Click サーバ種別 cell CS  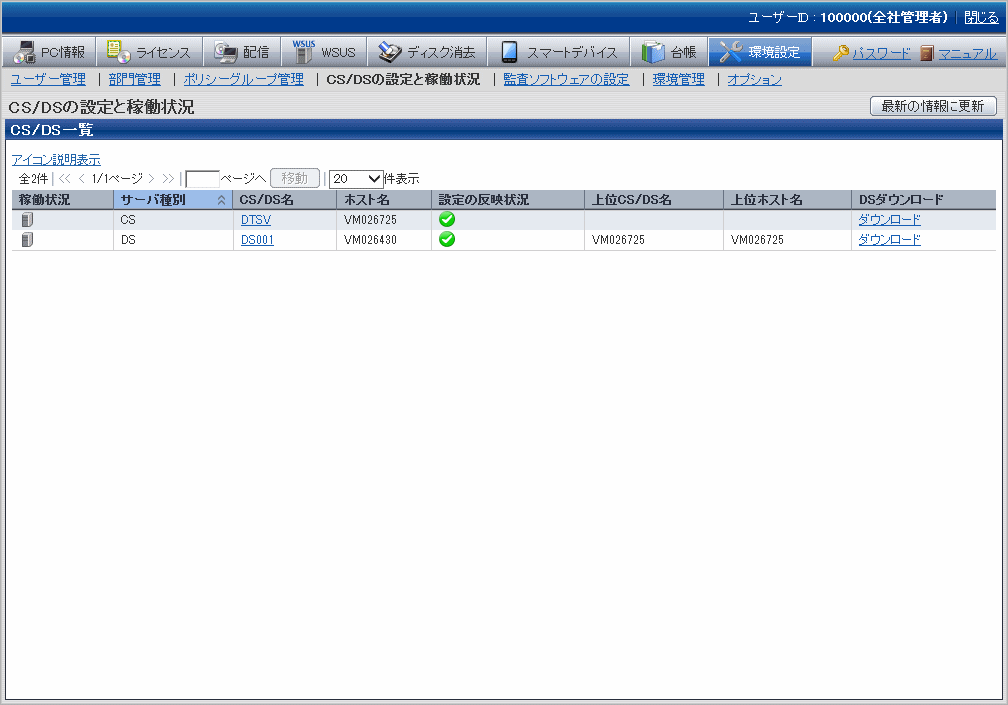tap(128, 220)
